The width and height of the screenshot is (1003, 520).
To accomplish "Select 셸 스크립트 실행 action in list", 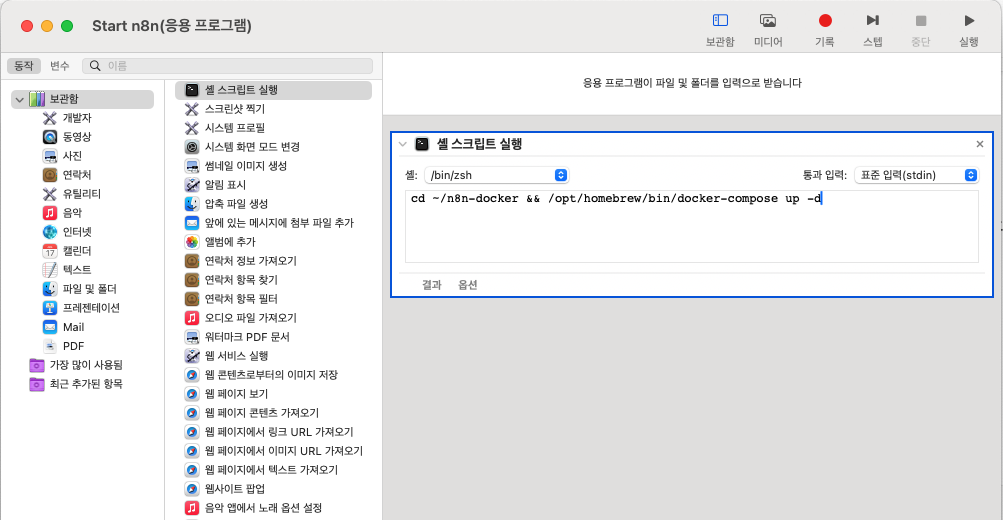I will click(273, 90).
